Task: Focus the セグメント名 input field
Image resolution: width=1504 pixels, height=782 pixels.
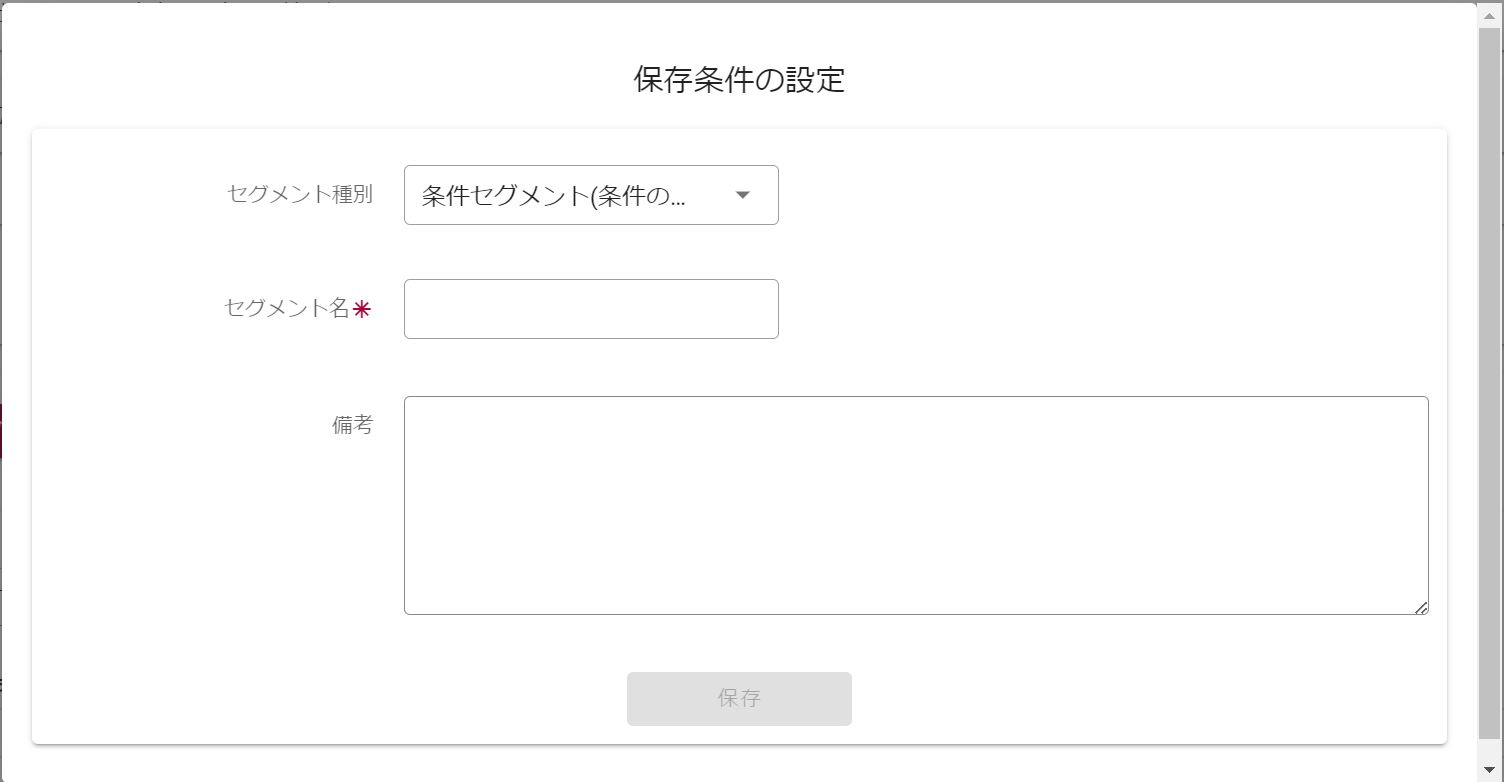Action: (x=590, y=309)
